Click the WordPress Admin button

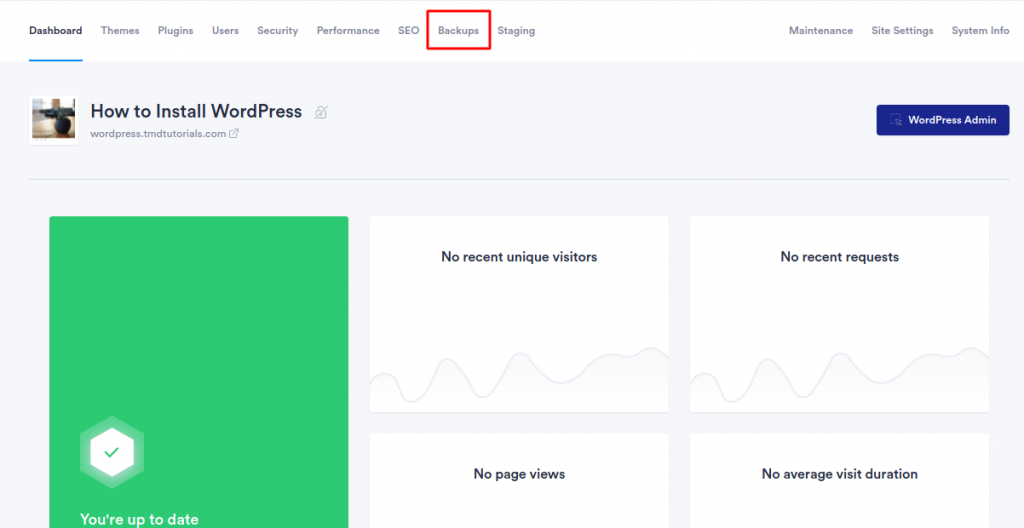942,120
